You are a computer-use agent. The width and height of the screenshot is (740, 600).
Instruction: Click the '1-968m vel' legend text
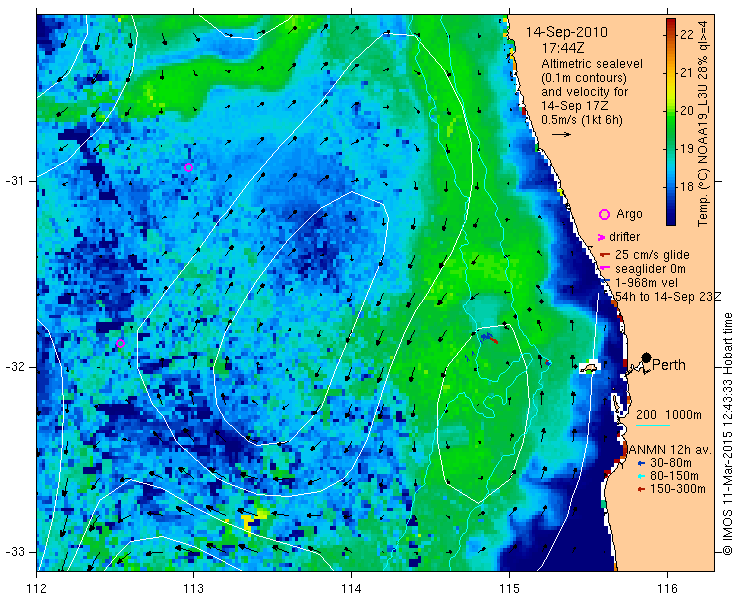tap(647, 283)
